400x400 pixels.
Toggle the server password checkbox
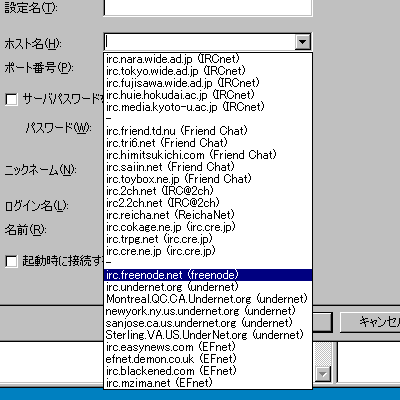[x=11, y=99]
